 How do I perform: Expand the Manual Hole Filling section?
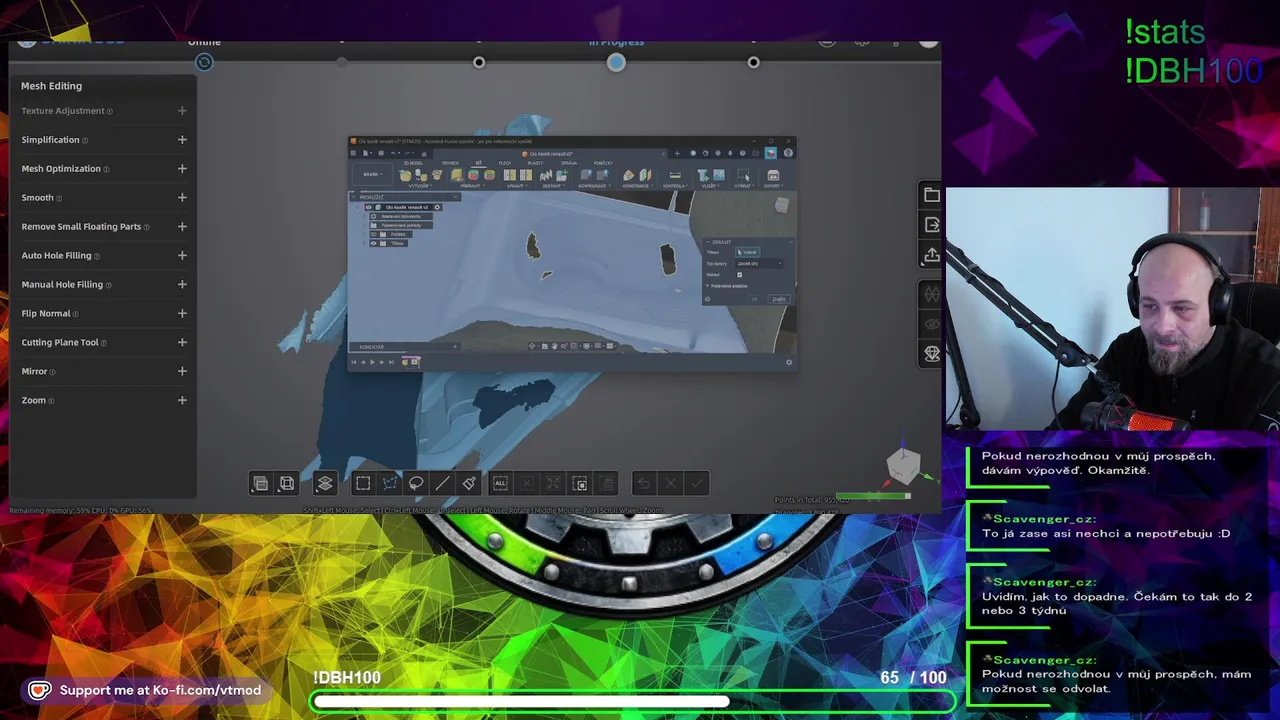182,285
